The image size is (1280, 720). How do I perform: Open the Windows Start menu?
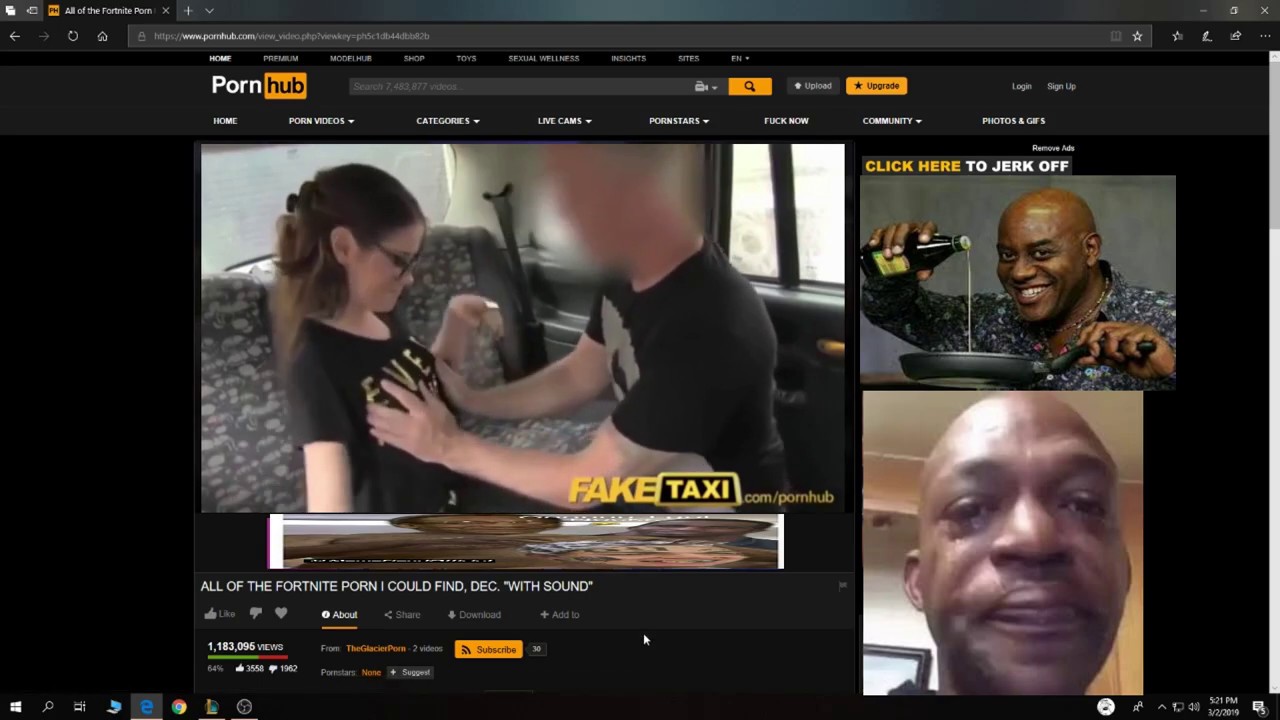(15, 707)
